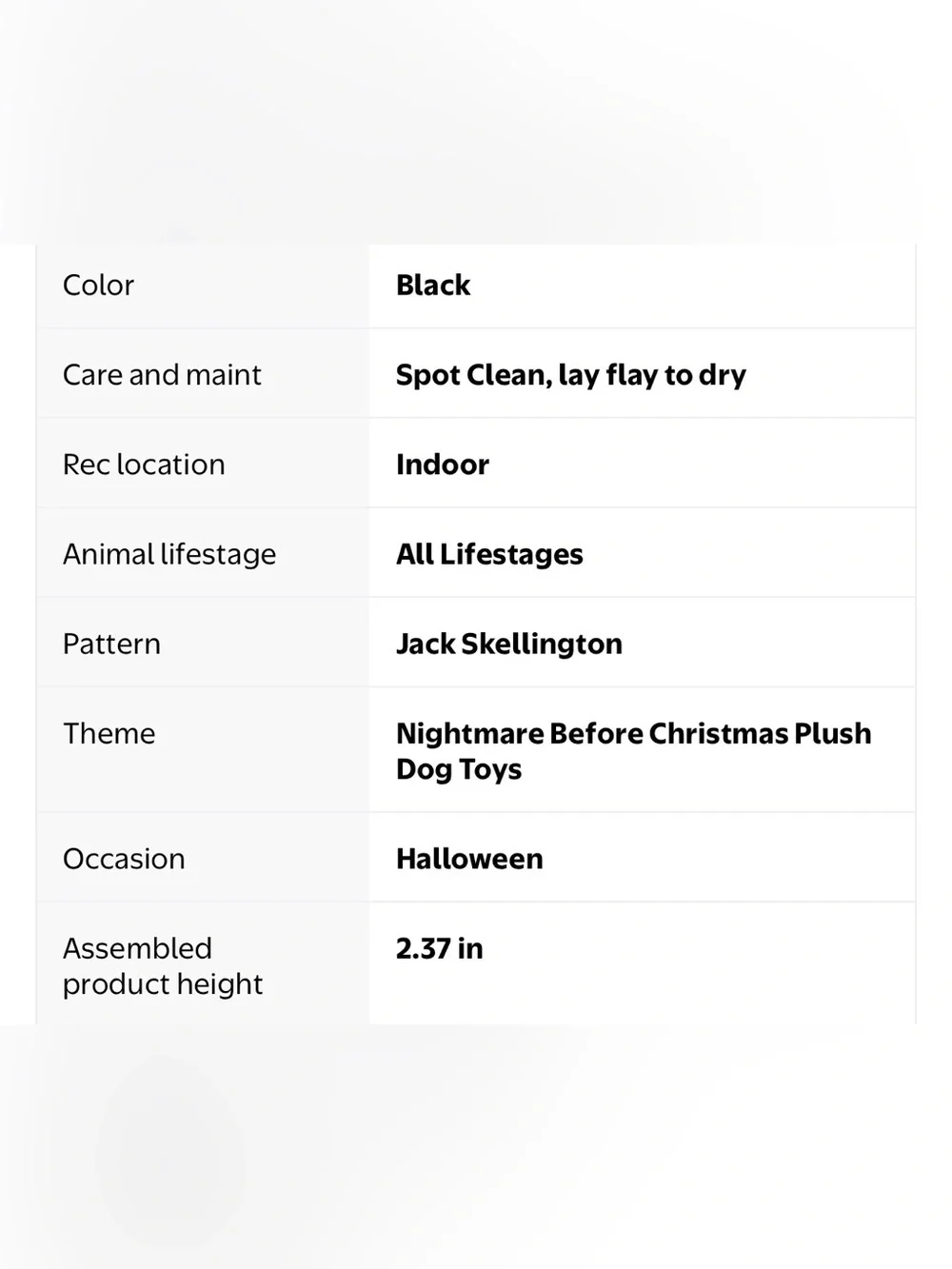Select Nightmare Before Christmas Plush Dog Toys text
Image resolution: width=952 pixels, height=1269 pixels.
634,751
